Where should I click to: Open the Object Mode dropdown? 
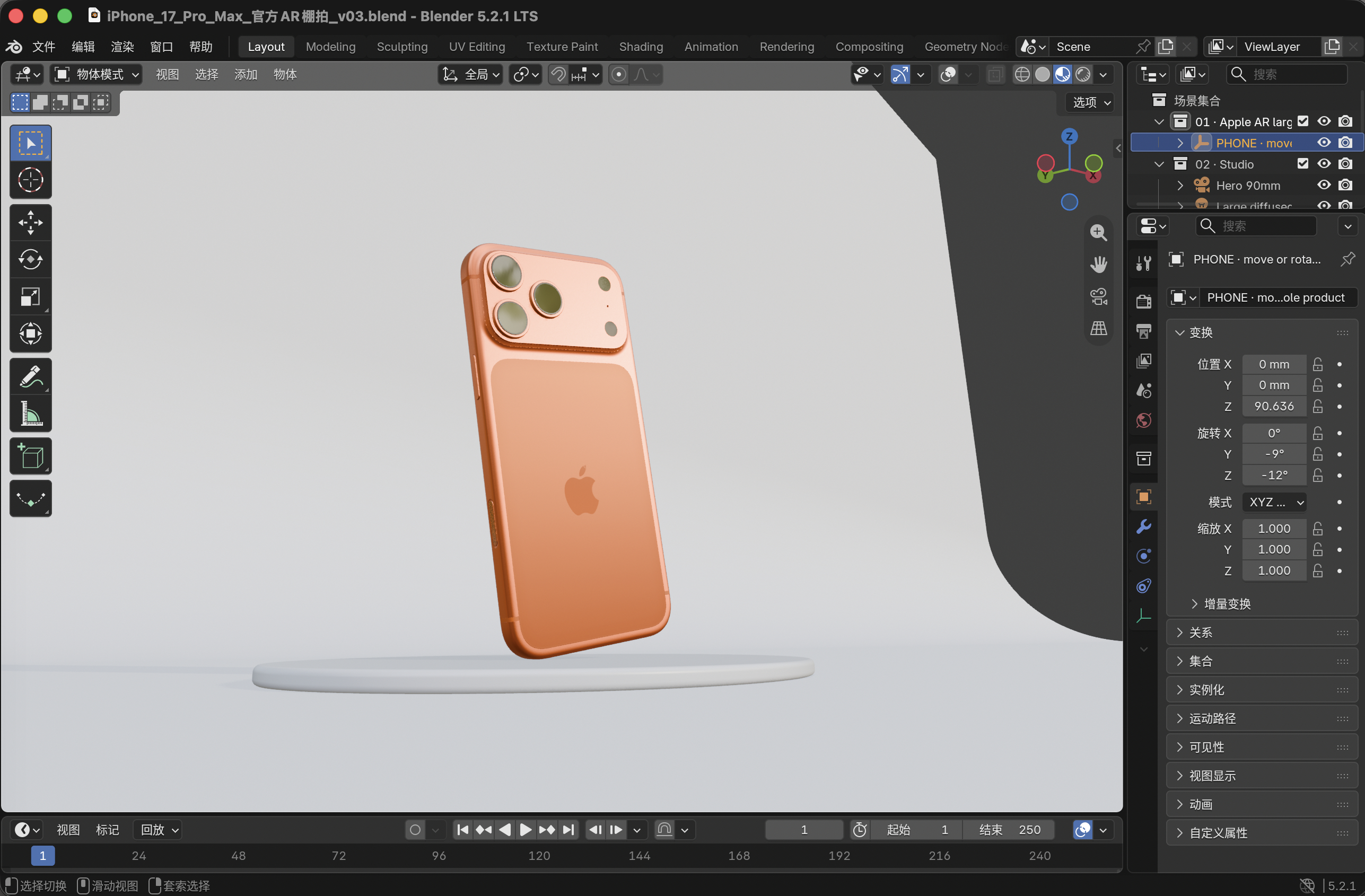(x=97, y=75)
